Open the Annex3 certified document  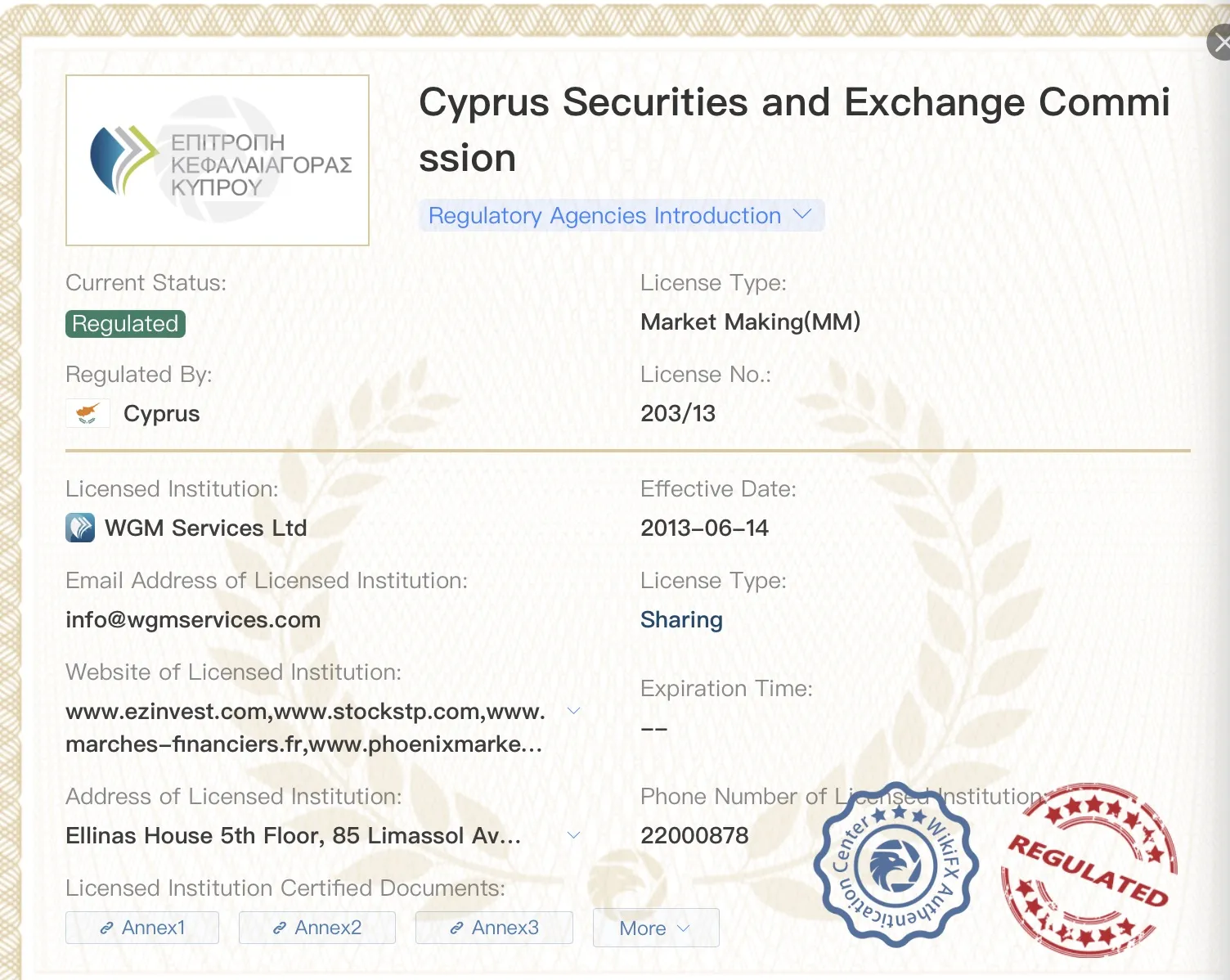pyautogui.click(x=494, y=928)
